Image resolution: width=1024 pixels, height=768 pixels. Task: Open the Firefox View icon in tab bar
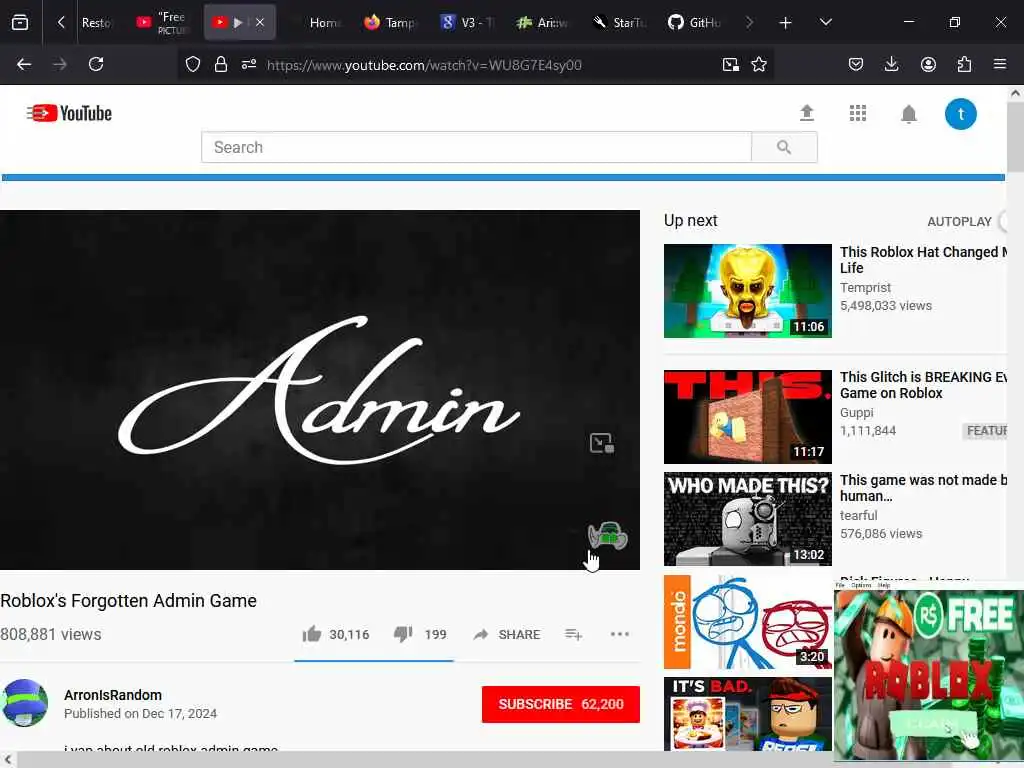coord(20,23)
